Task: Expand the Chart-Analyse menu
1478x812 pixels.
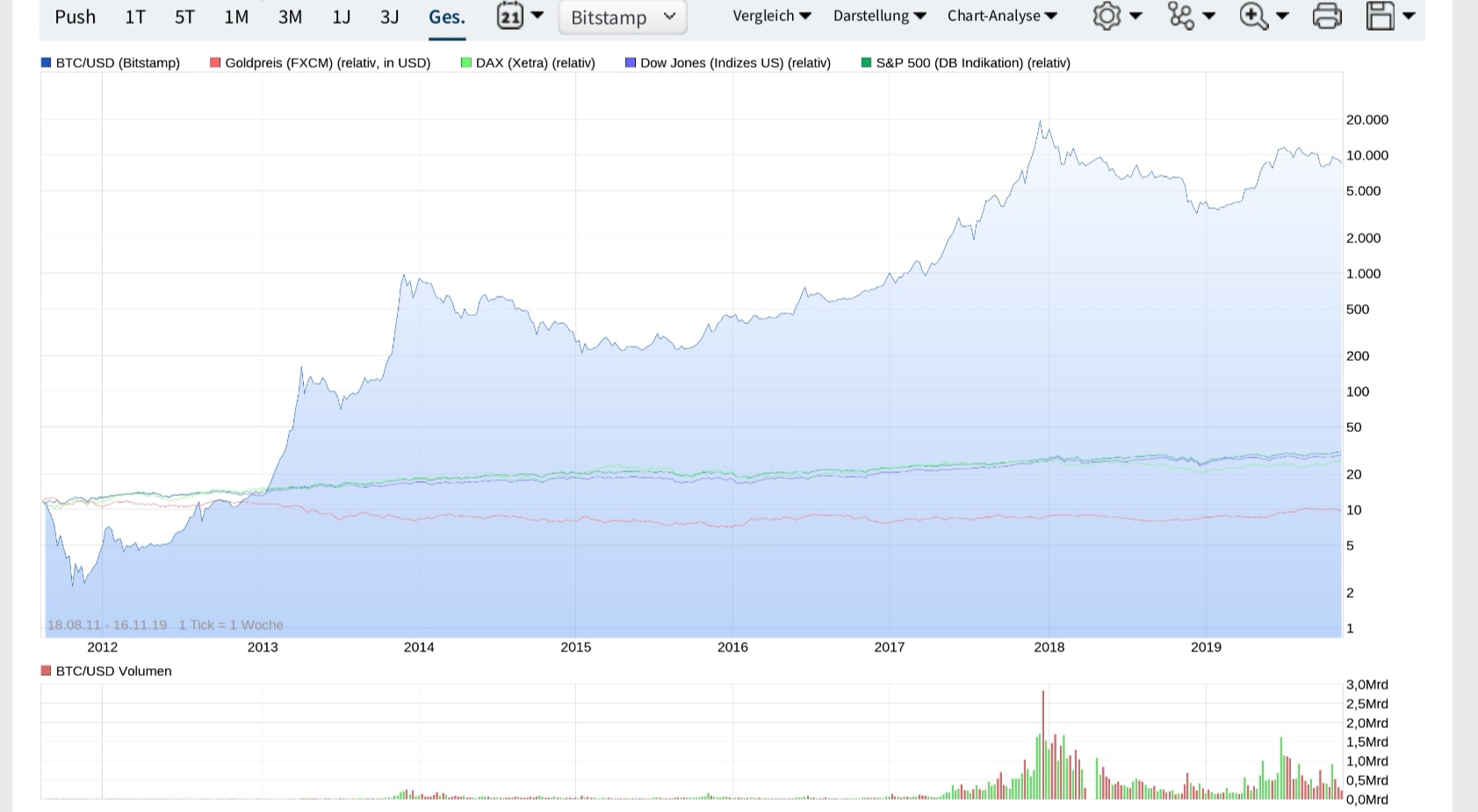Action: 1002,16
